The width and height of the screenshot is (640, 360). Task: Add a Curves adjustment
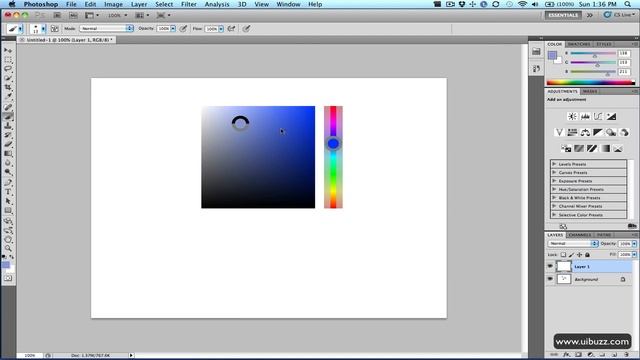[x=598, y=116]
